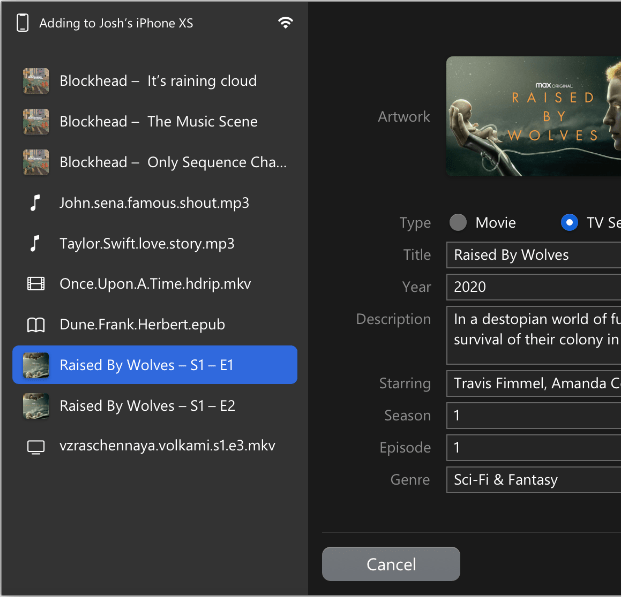The height and width of the screenshot is (597, 622).
Task: Select Blockhead – It's raining cloud row
Action: coord(155,81)
